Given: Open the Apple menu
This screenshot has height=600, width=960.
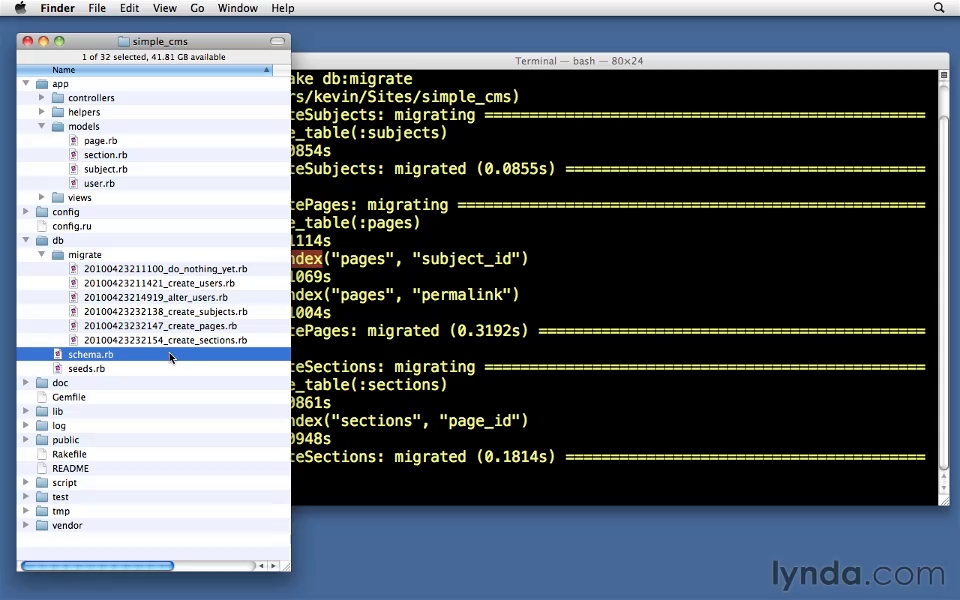Looking at the screenshot, I should [20, 8].
